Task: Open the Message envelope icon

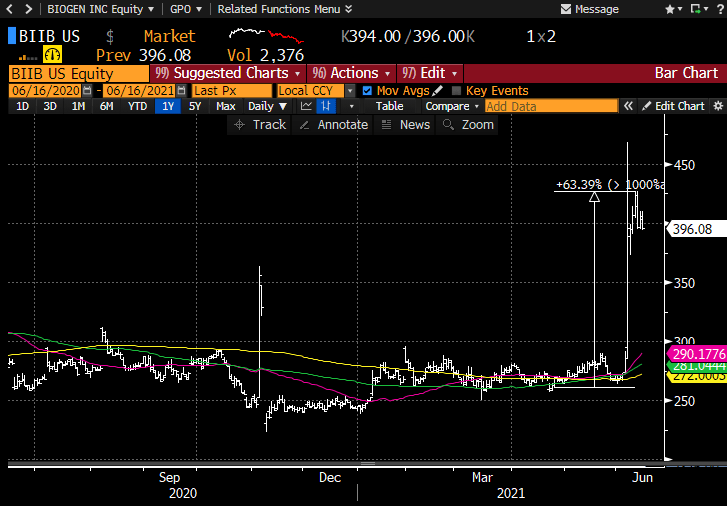Action: (x=566, y=9)
